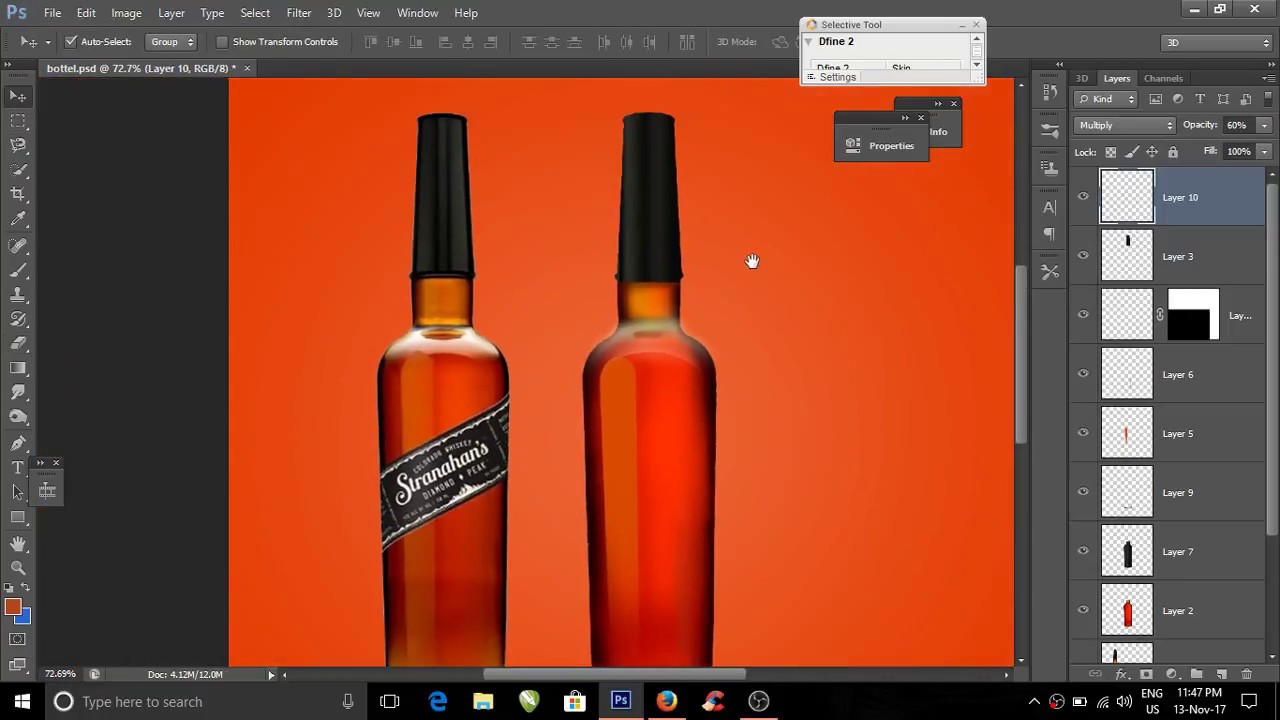Viewport: 1280px width, 720px height.
Task: Hide Layer 9 visibility eye
Action: point(1083,492)
